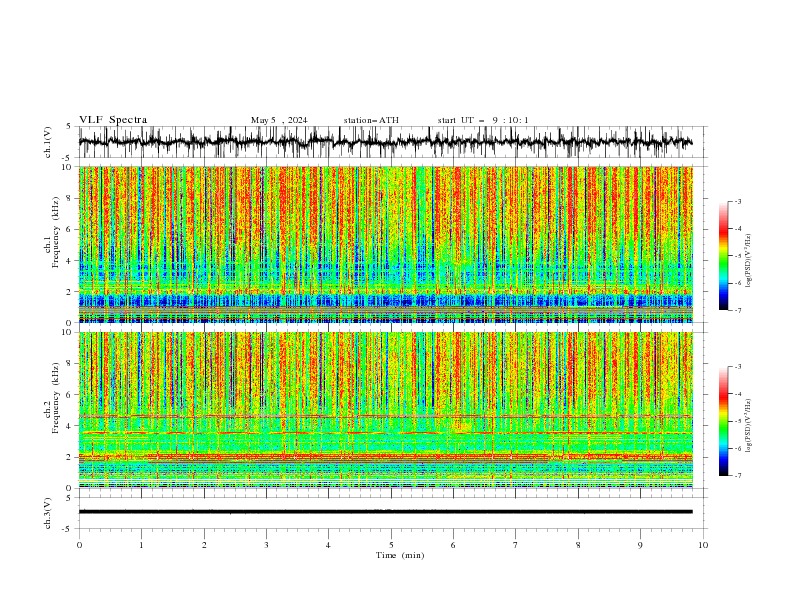The height and width of the screenshot is (612, 792).
Task: Click the "Time (min)" axis label
Action: pos(400,555)
